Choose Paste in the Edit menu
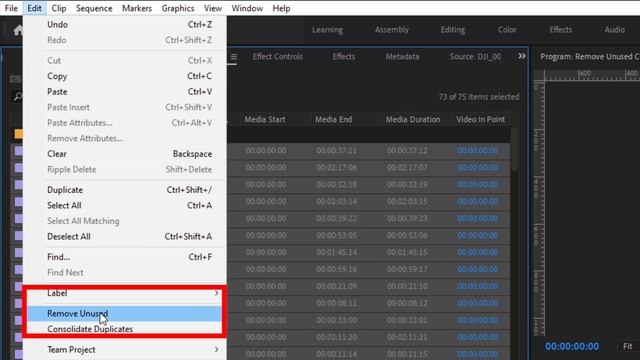This screenshot has height=360, width=640. (x=124, y=92)
